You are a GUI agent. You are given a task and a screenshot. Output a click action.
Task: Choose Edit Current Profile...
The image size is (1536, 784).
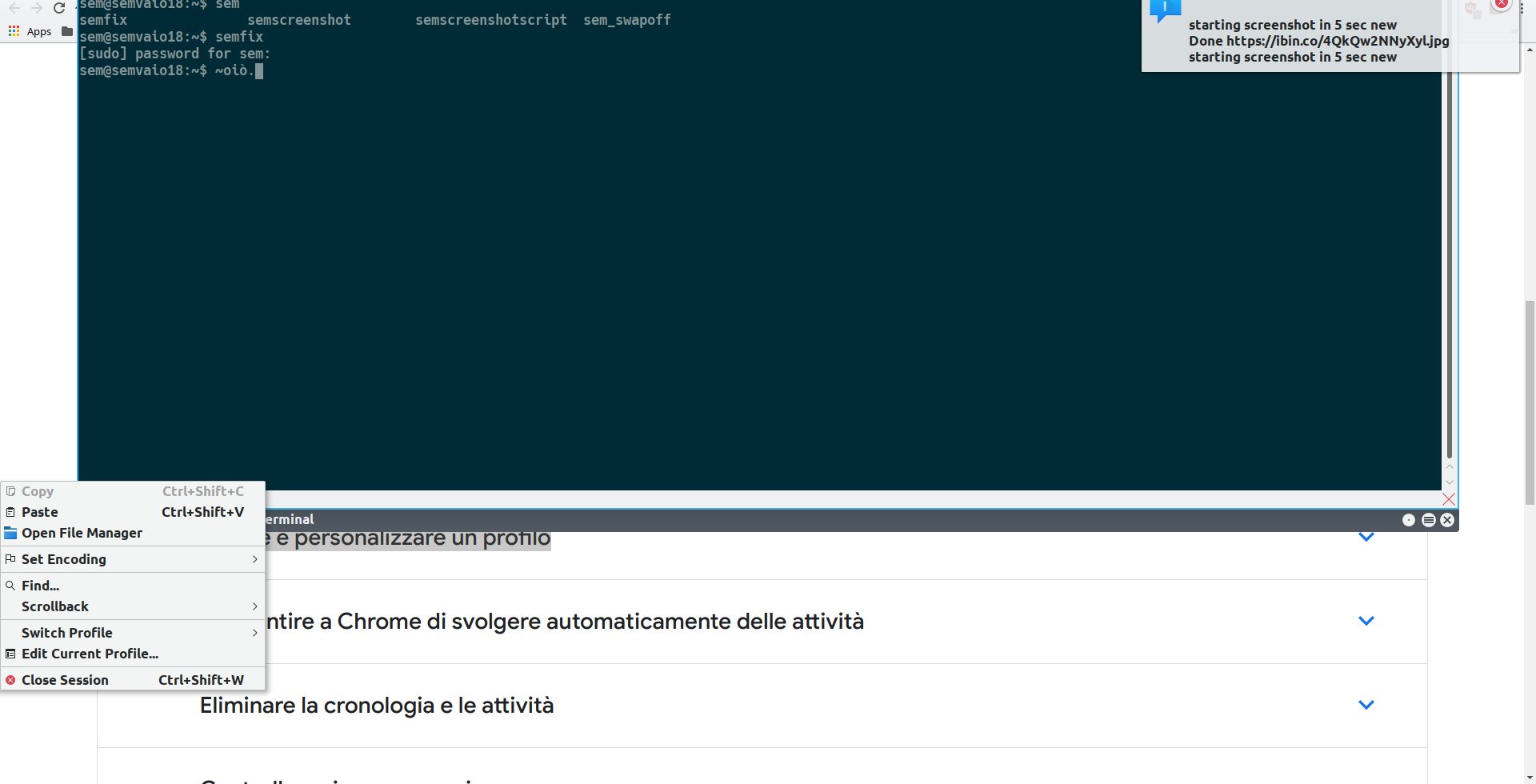[x=133, y=654]
